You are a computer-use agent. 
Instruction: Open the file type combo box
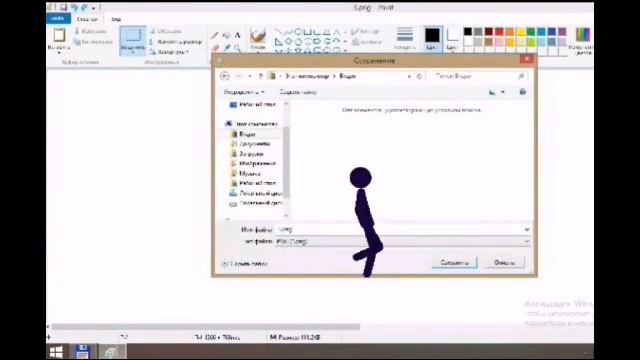coord(403,242)
